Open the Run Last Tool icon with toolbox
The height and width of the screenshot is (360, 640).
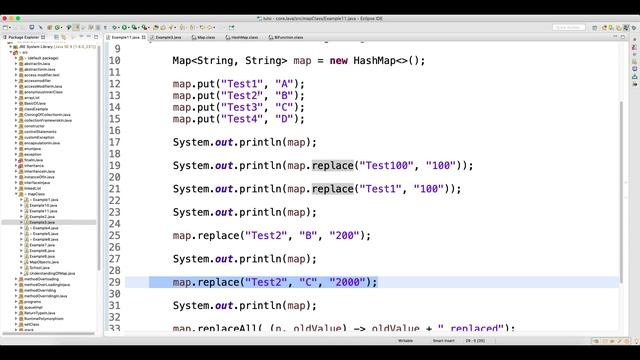point(144,27)
